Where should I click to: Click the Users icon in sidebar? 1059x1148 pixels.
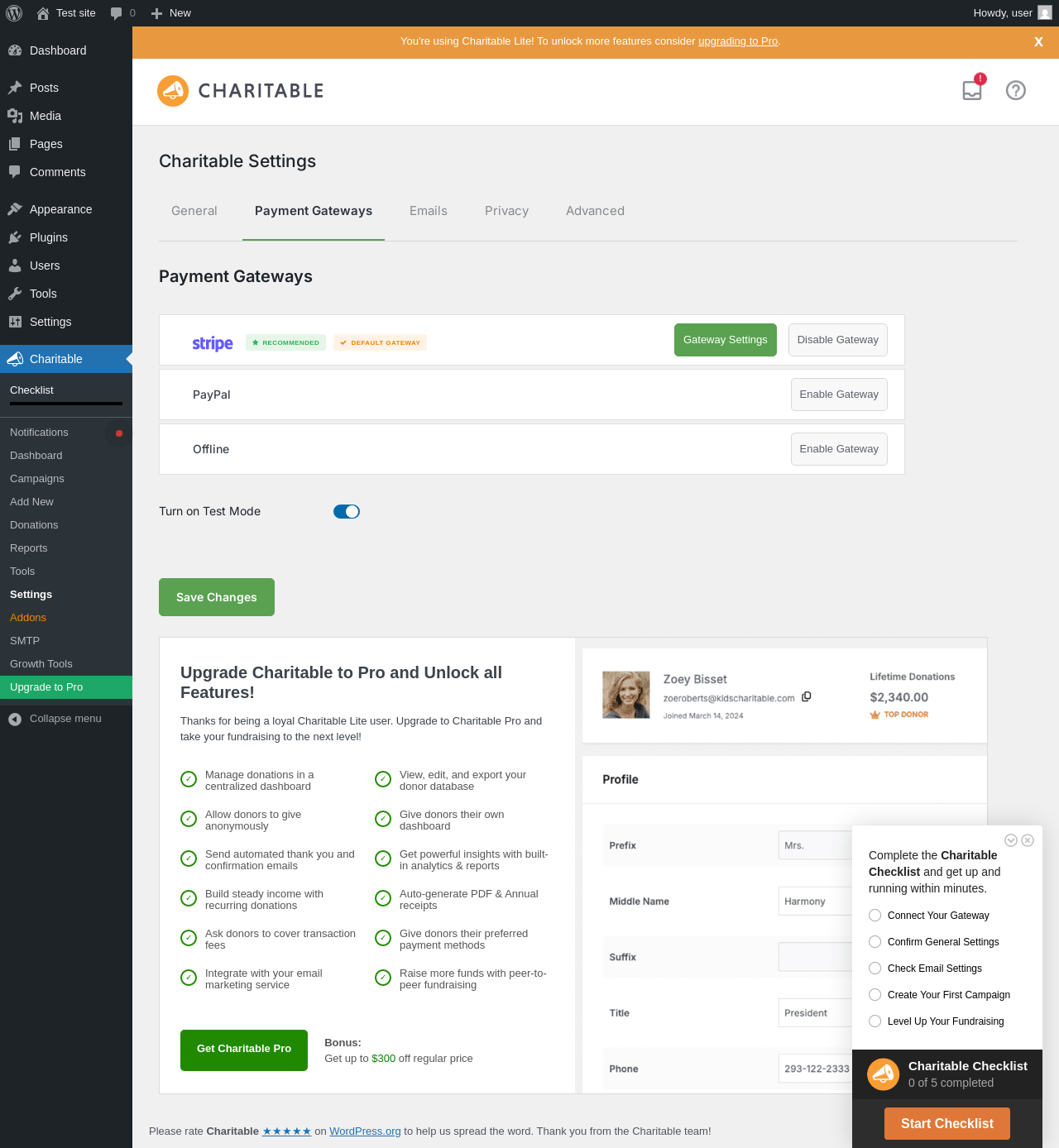pos(15,265)
